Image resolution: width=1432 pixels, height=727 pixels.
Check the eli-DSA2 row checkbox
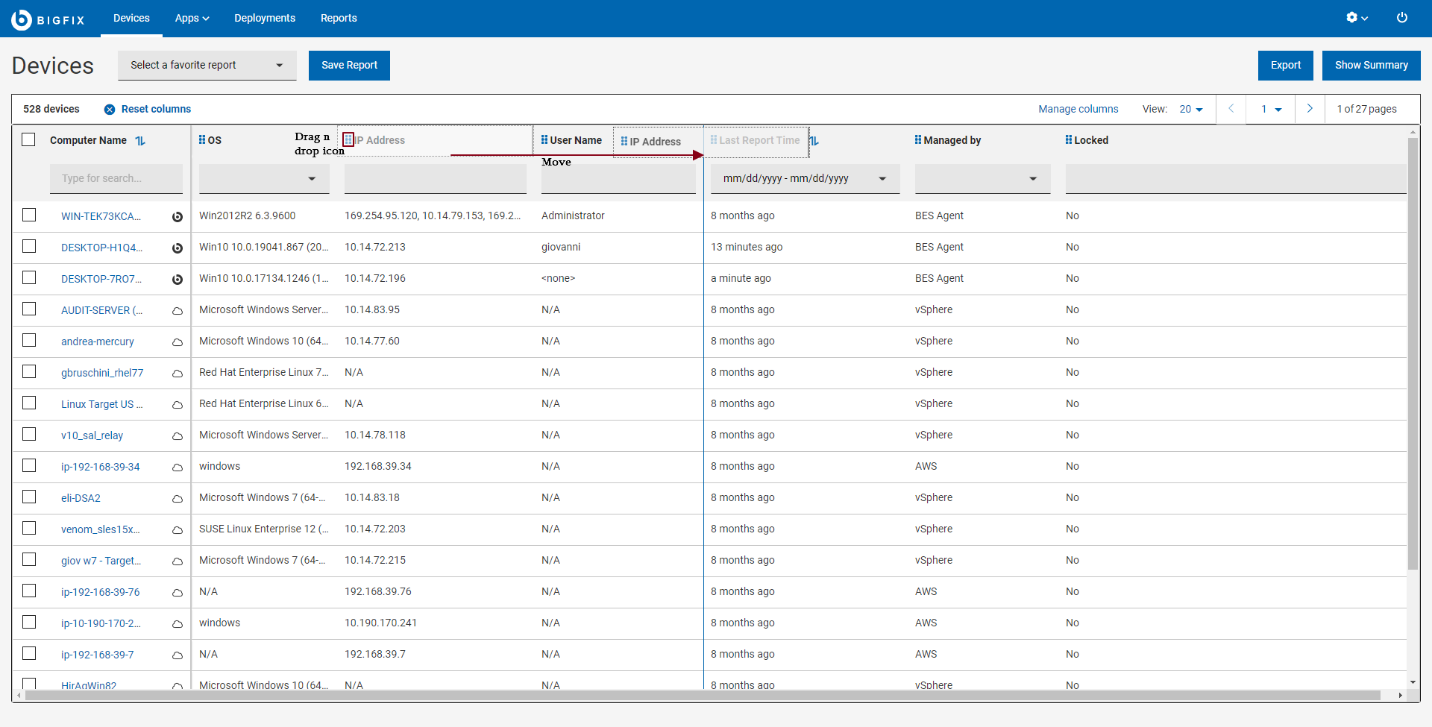29,497
